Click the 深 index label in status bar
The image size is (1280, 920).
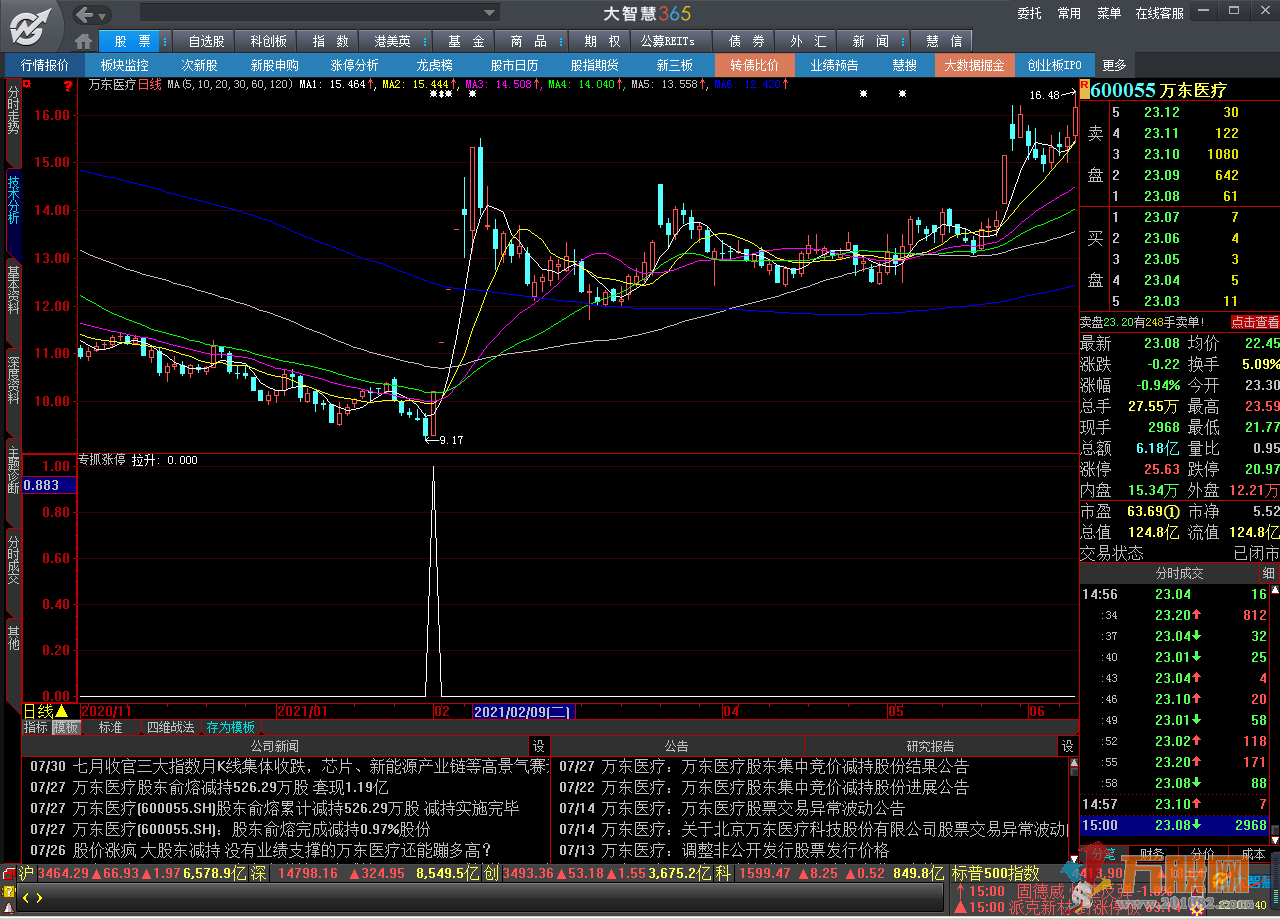pyautogui.click(x=258, y=873)
